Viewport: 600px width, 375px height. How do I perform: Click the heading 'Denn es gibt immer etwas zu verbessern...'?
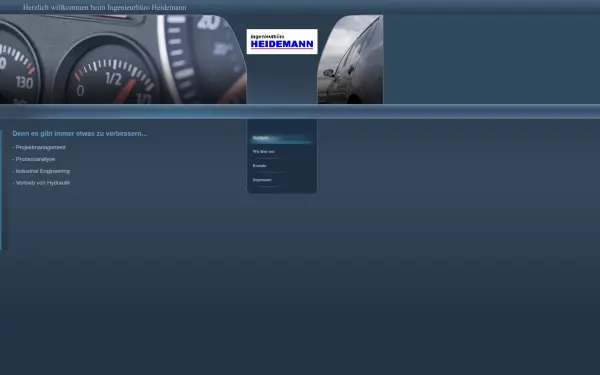tap(80, 134)
